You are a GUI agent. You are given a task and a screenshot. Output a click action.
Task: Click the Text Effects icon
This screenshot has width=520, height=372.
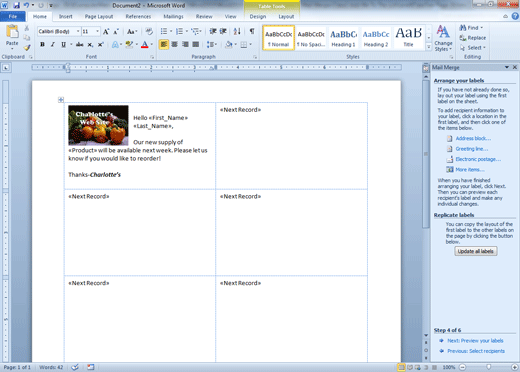coord(115,44)
